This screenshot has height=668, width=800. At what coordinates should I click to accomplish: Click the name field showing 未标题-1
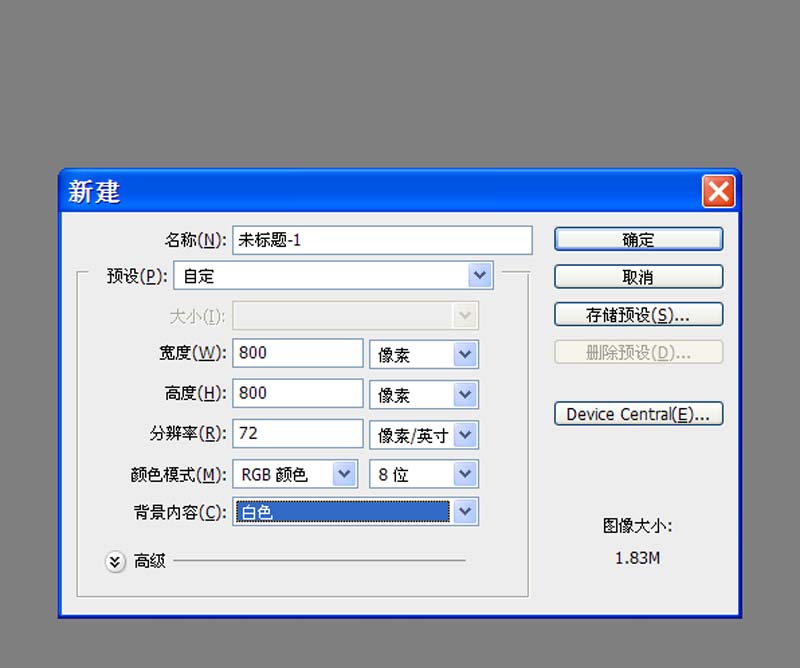coord(380,239)
